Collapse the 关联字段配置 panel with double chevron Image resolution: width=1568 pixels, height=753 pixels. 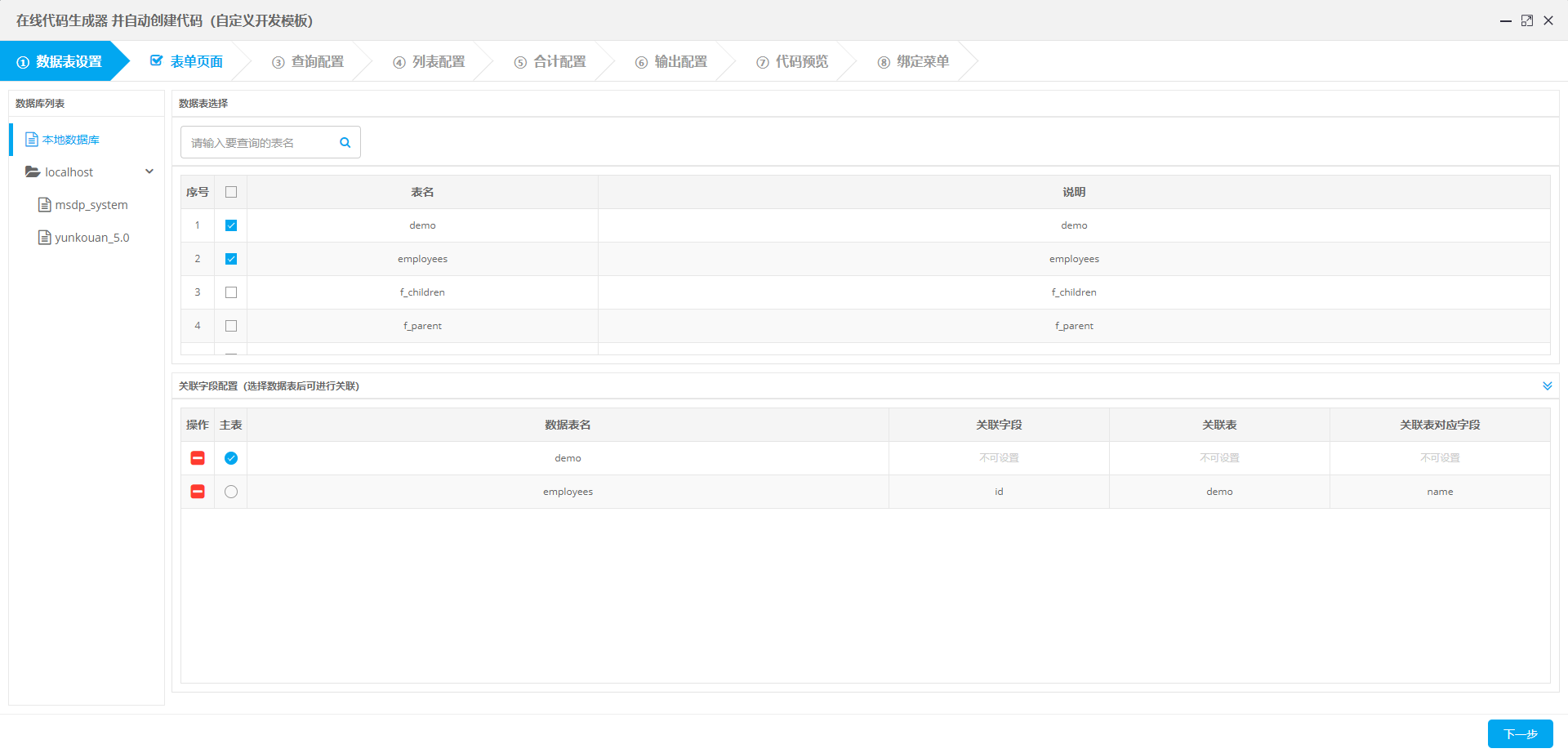coord(1547,385)
